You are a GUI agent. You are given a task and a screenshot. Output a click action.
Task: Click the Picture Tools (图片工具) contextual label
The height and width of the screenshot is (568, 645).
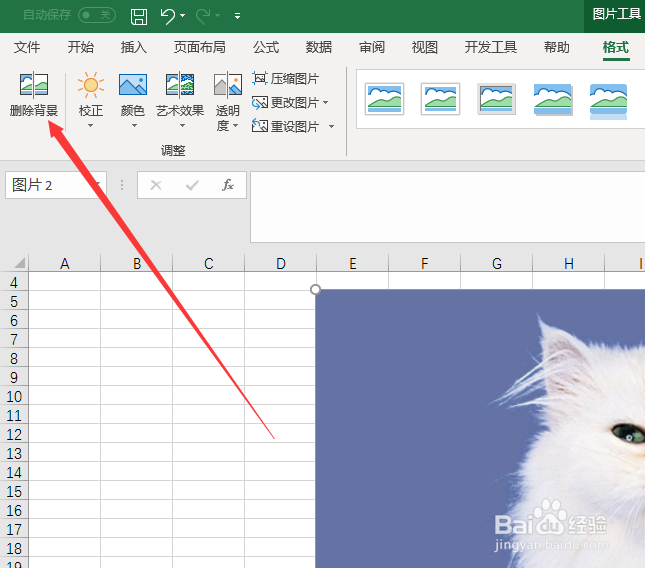(x=616, y=14)
